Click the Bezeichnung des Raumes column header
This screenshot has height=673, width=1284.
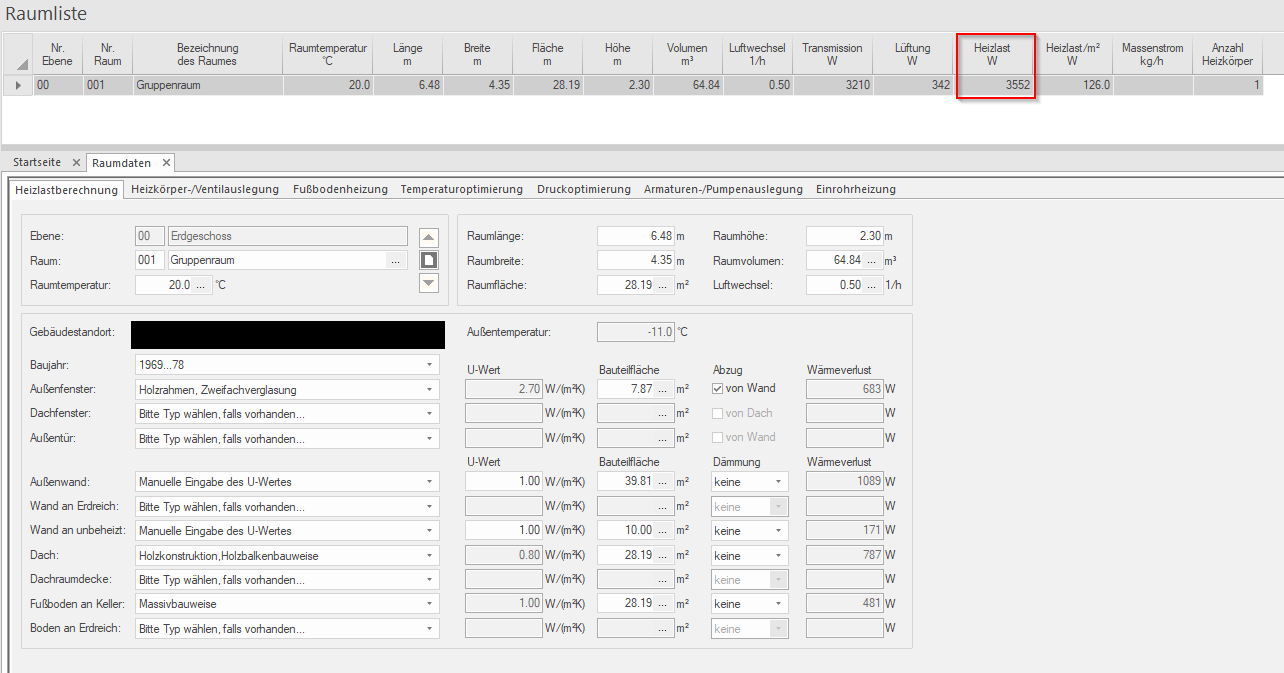(x=207, y=54)
